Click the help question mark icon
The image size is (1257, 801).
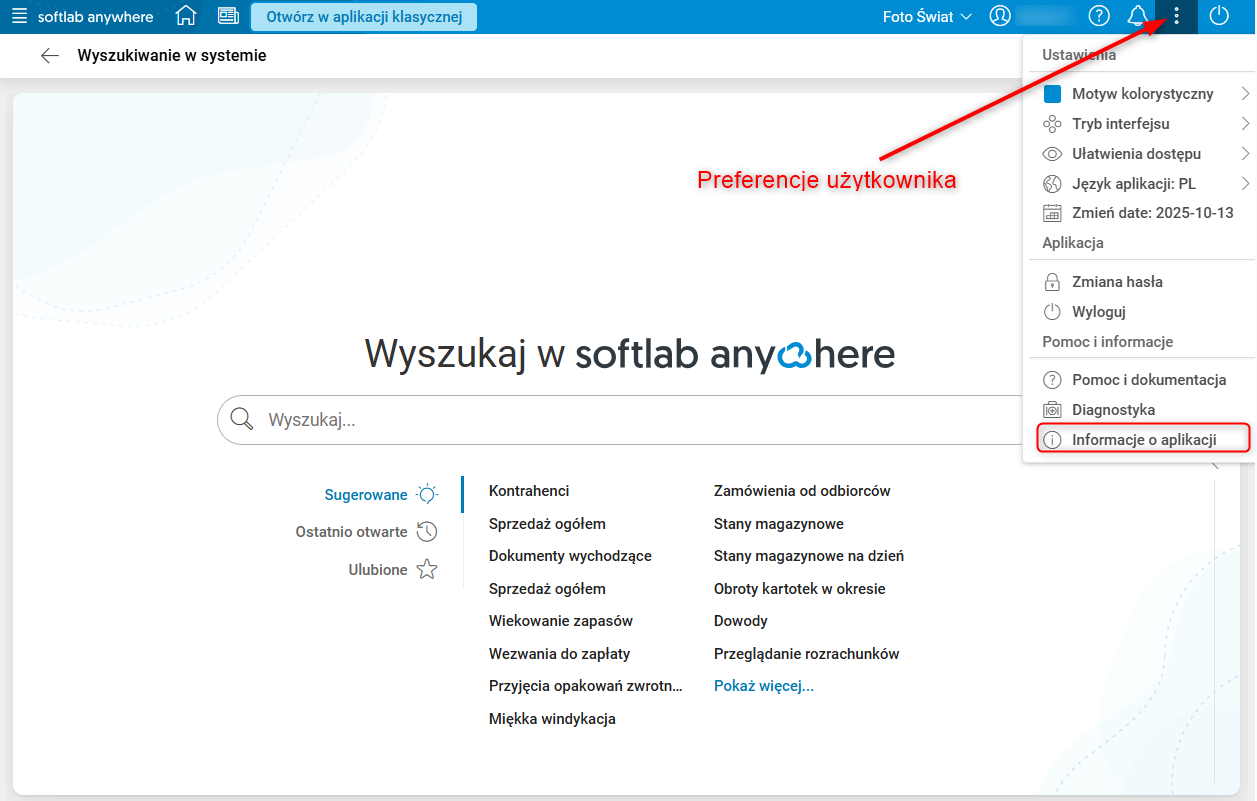(1099, 16)
